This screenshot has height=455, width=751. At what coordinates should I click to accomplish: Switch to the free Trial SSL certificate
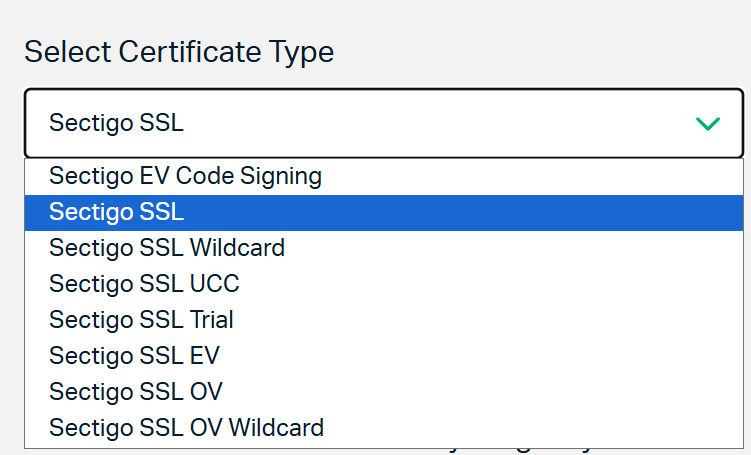coord(141,320)
